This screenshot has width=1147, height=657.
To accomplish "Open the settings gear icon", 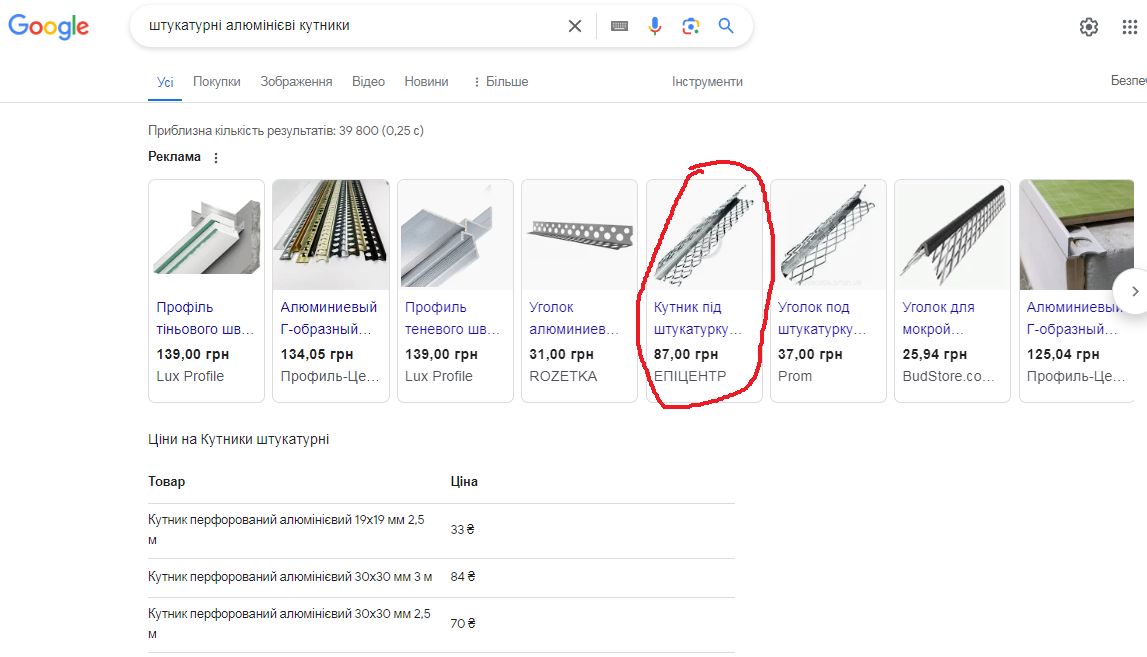I will point(1088,27).
